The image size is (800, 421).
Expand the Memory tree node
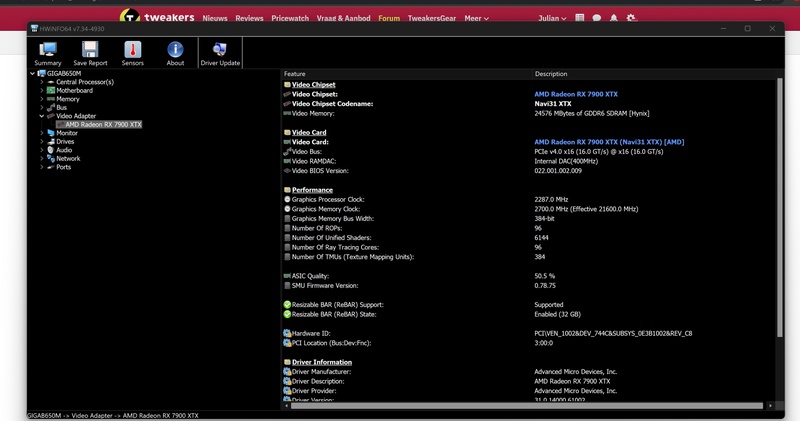pos(42,99)
